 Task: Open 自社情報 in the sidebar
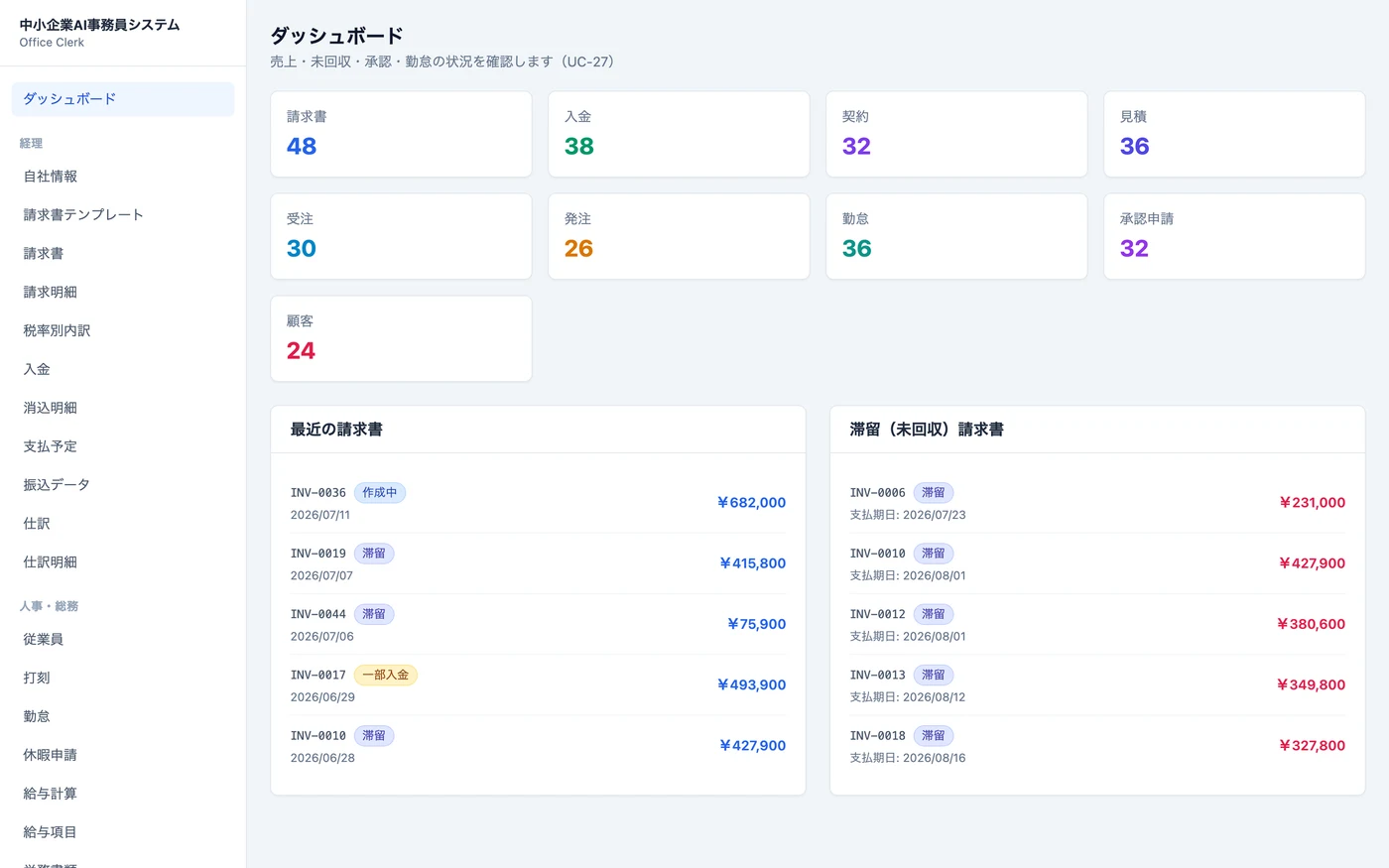tap(123, 177)
